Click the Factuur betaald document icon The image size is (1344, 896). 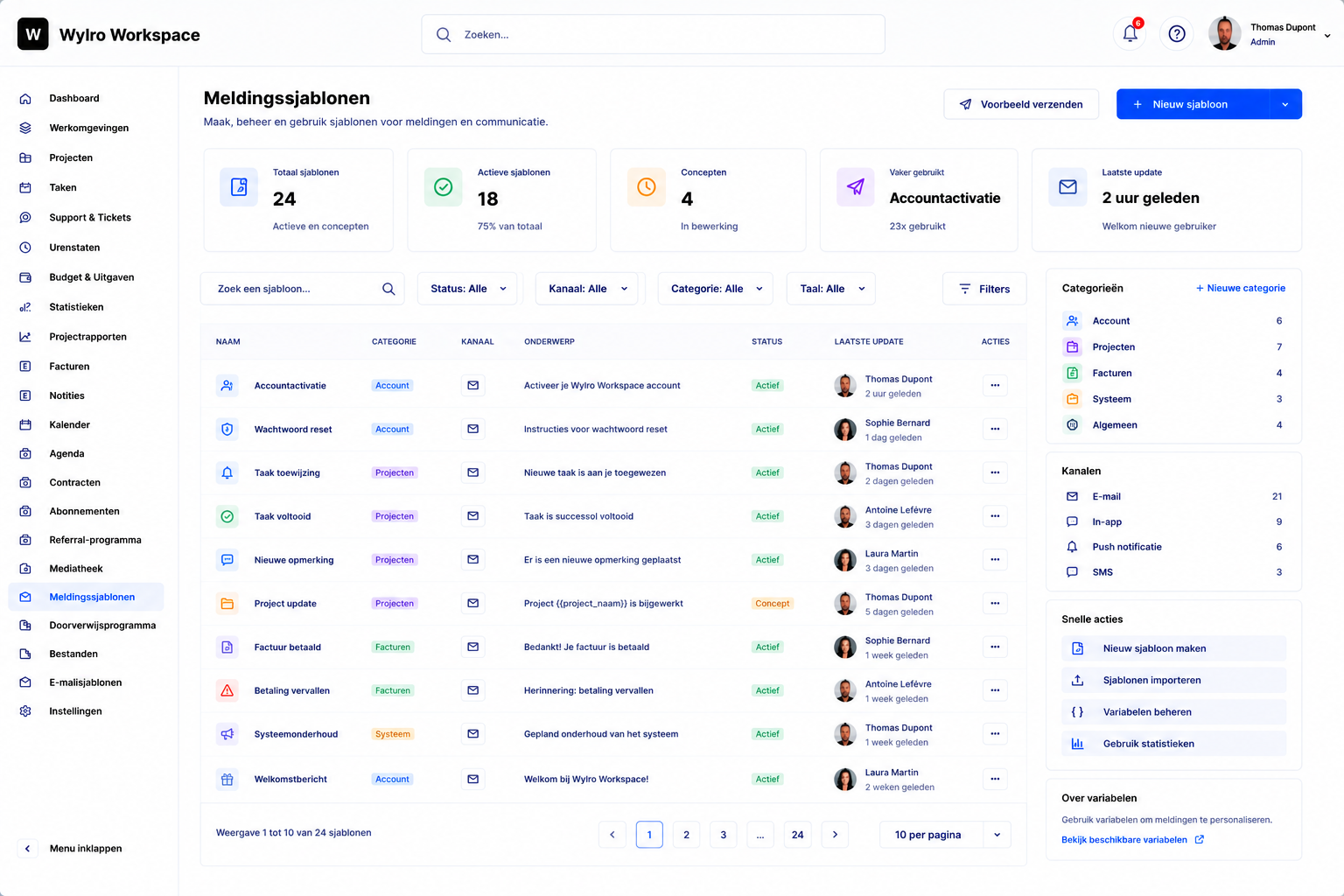point(227,647)
